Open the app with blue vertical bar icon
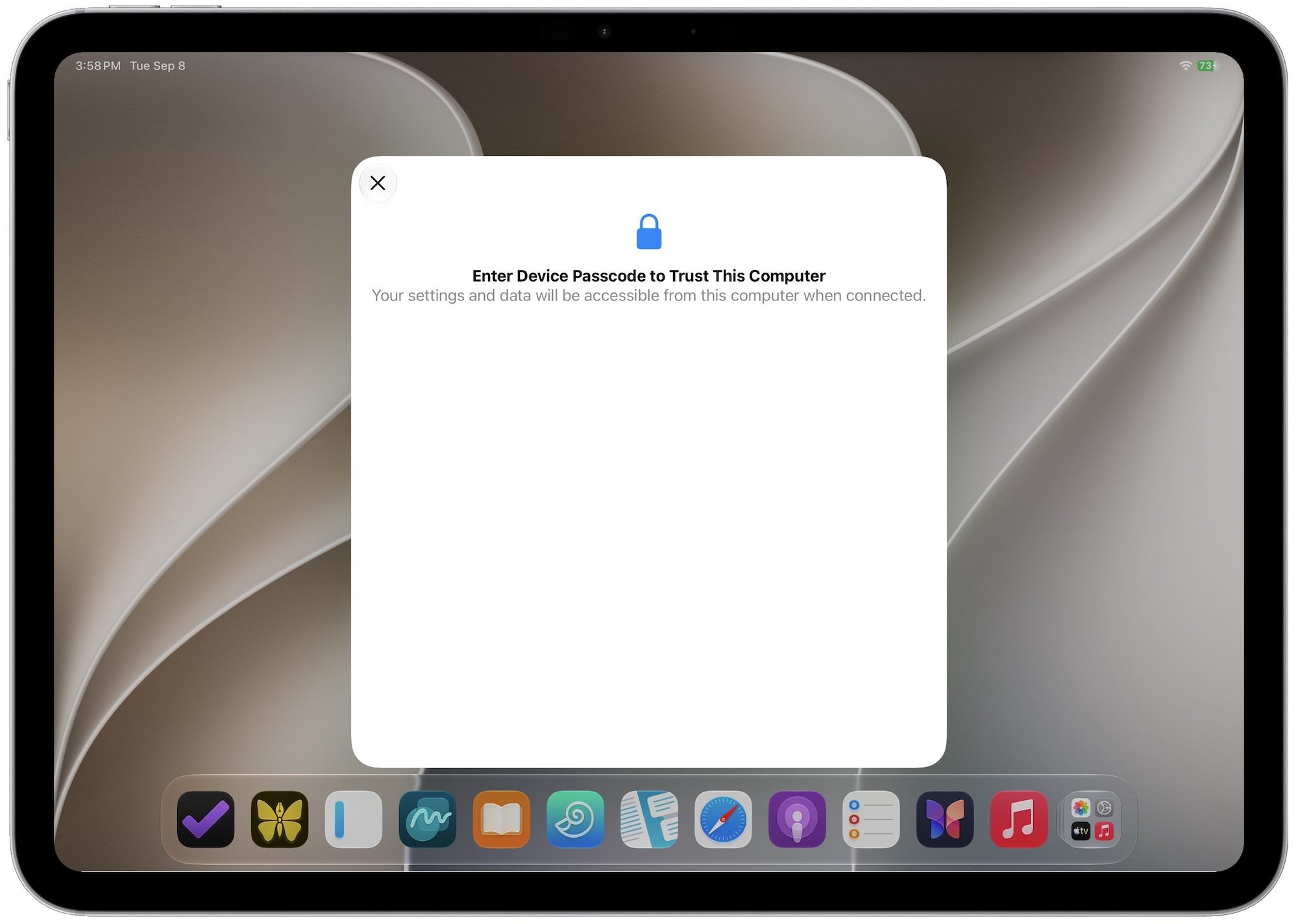The width and height of the screenshot is (1298, 924). click(x=354, y=820)
